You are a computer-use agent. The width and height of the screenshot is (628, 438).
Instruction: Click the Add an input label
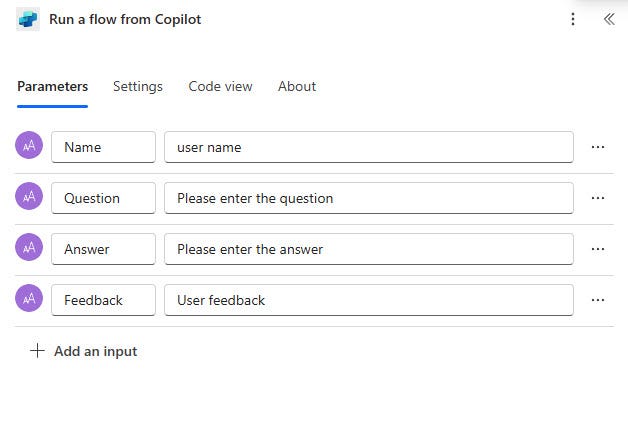pyautogui.click(x=96, y=351)
